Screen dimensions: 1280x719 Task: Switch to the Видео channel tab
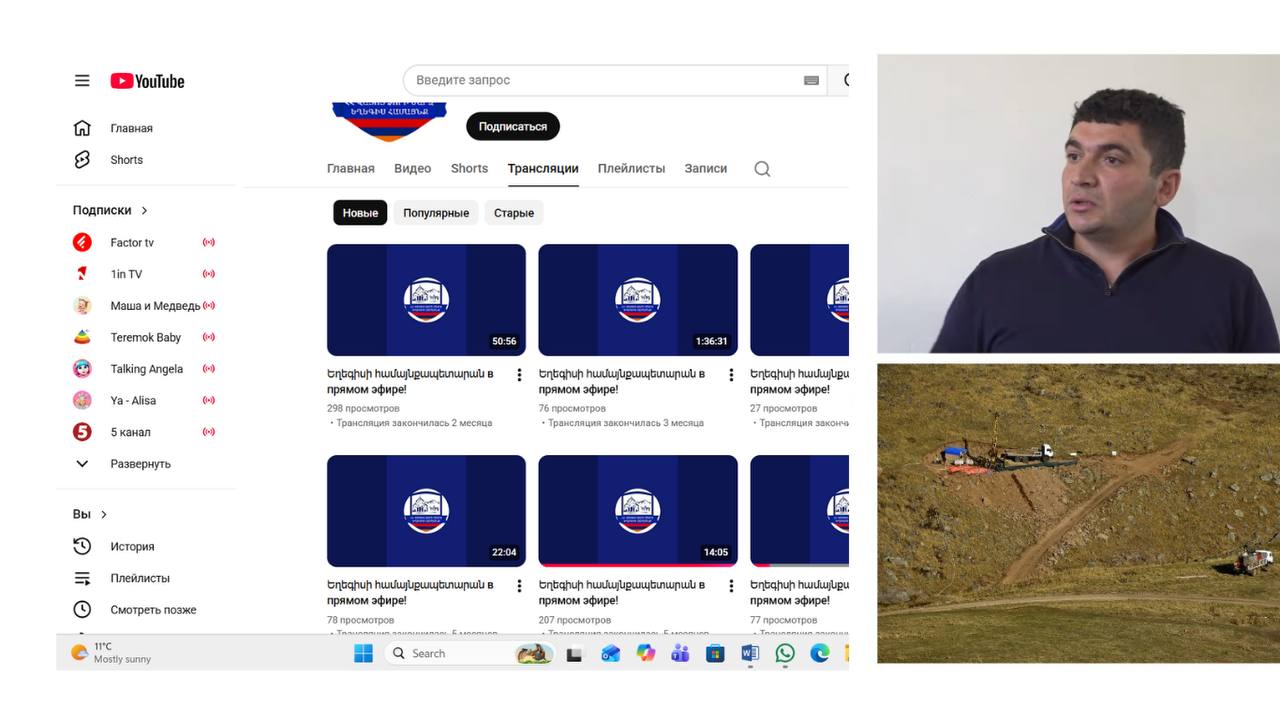pos(412,169)
